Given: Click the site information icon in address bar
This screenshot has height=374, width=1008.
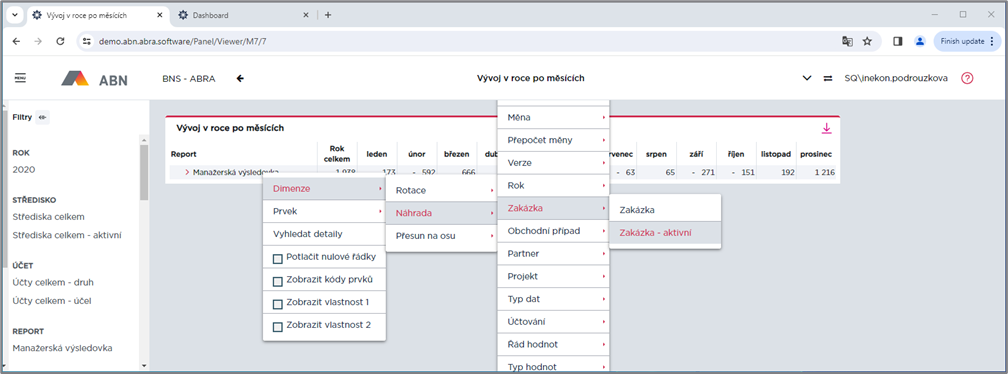Looking at the screenshot, I should pyautogui.click(x=87, y=41).
